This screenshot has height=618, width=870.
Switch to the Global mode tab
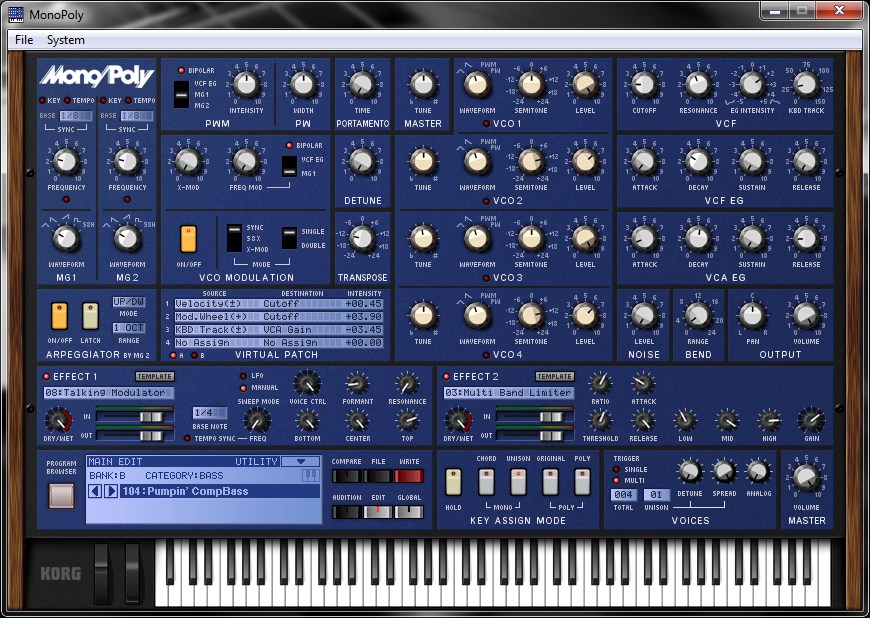409,511
